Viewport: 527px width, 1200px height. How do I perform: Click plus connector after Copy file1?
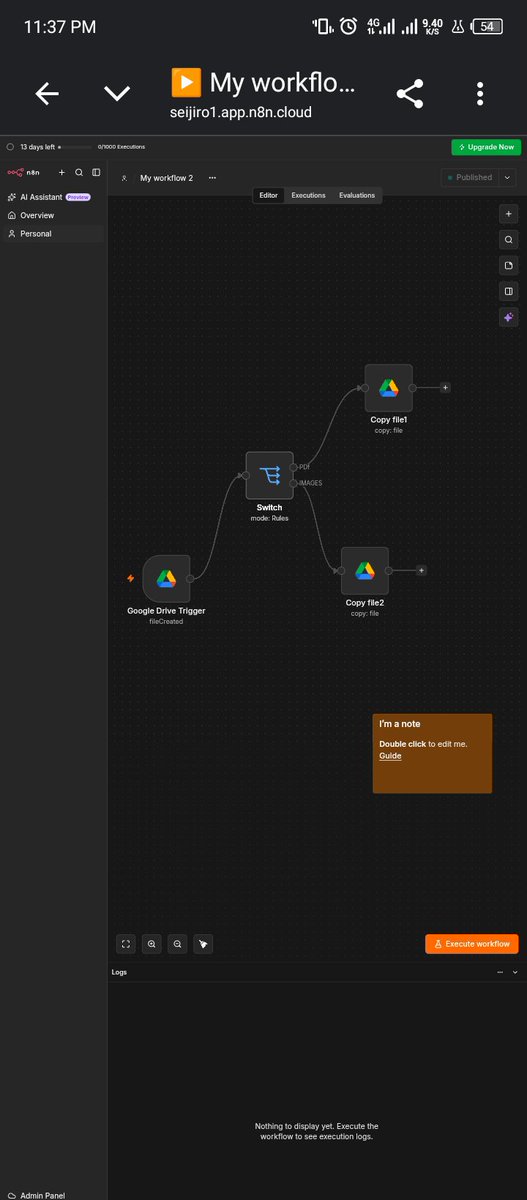(445, 388)
